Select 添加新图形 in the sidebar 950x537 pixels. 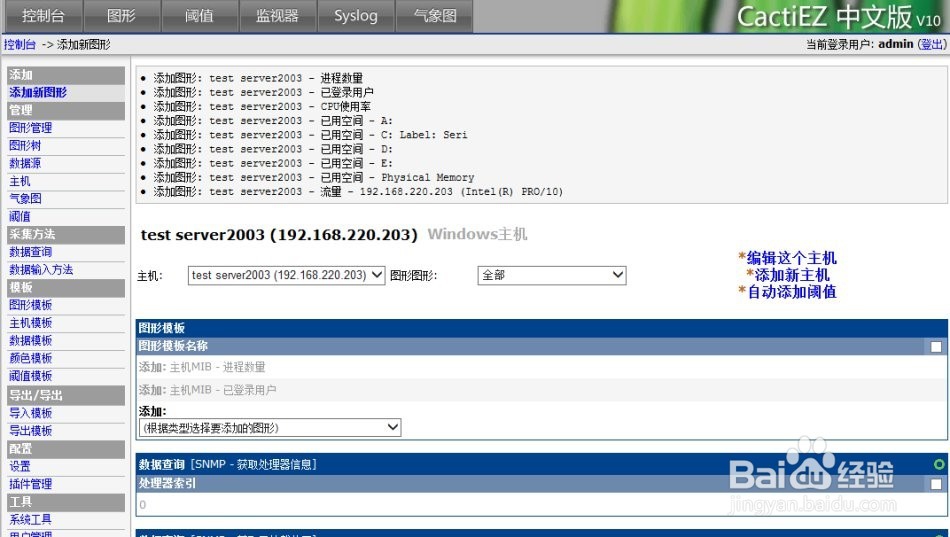38,92
